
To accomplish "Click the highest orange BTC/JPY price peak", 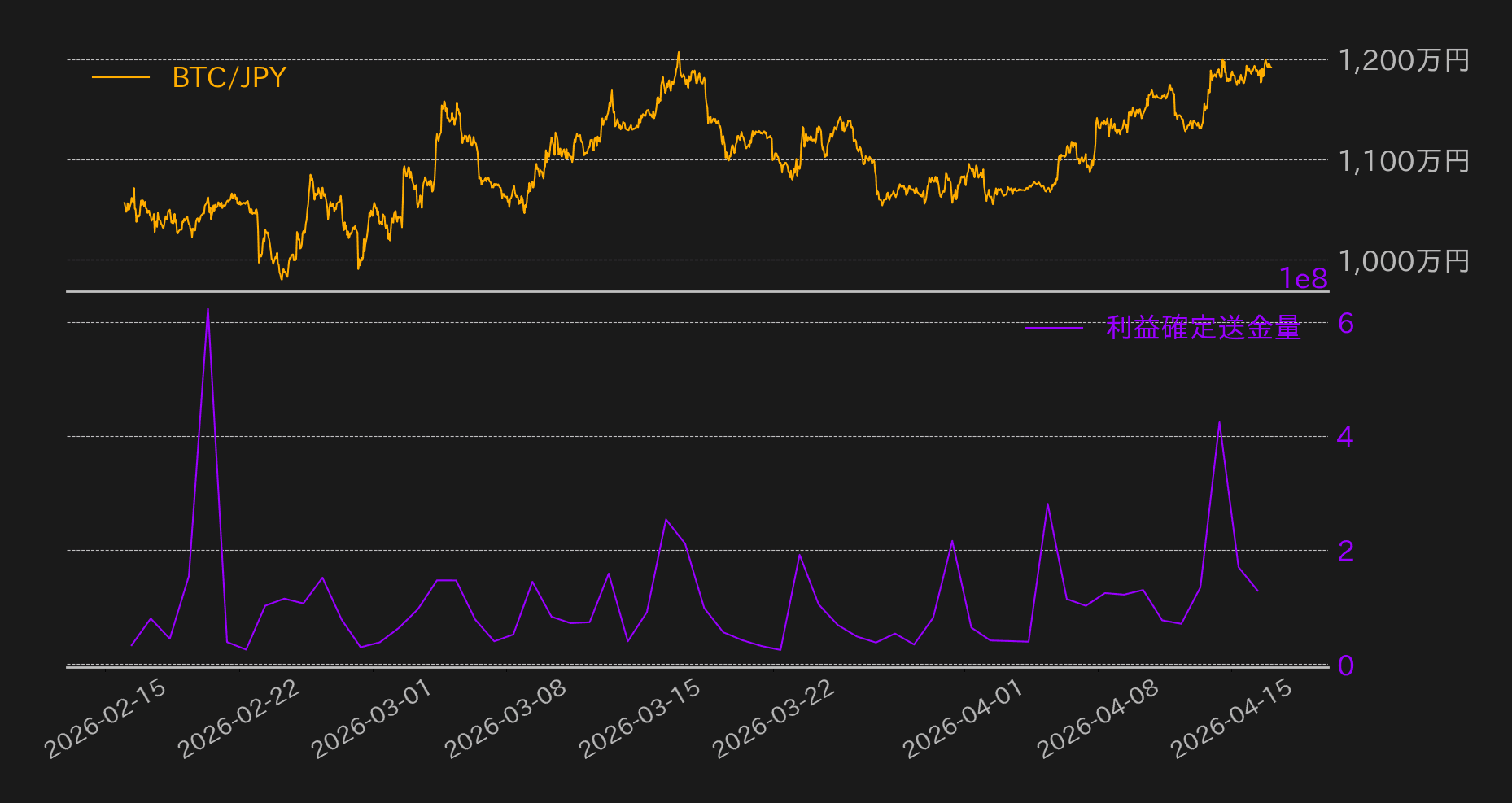I will point(679,54).
